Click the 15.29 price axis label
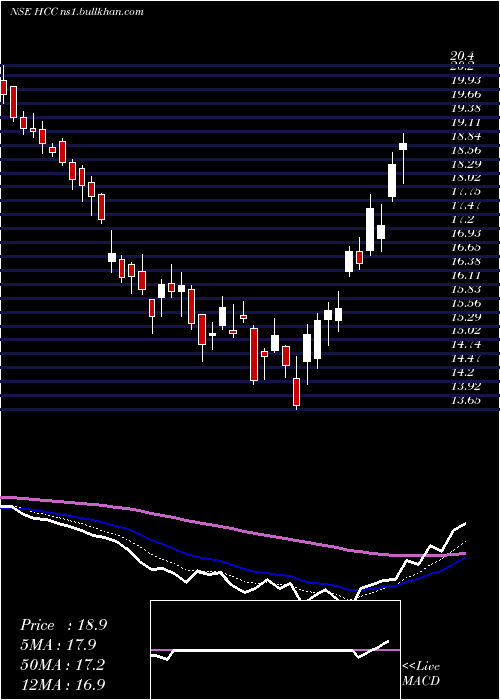The image size is (500, 700). pyautogui.click(x=466, y=317)
